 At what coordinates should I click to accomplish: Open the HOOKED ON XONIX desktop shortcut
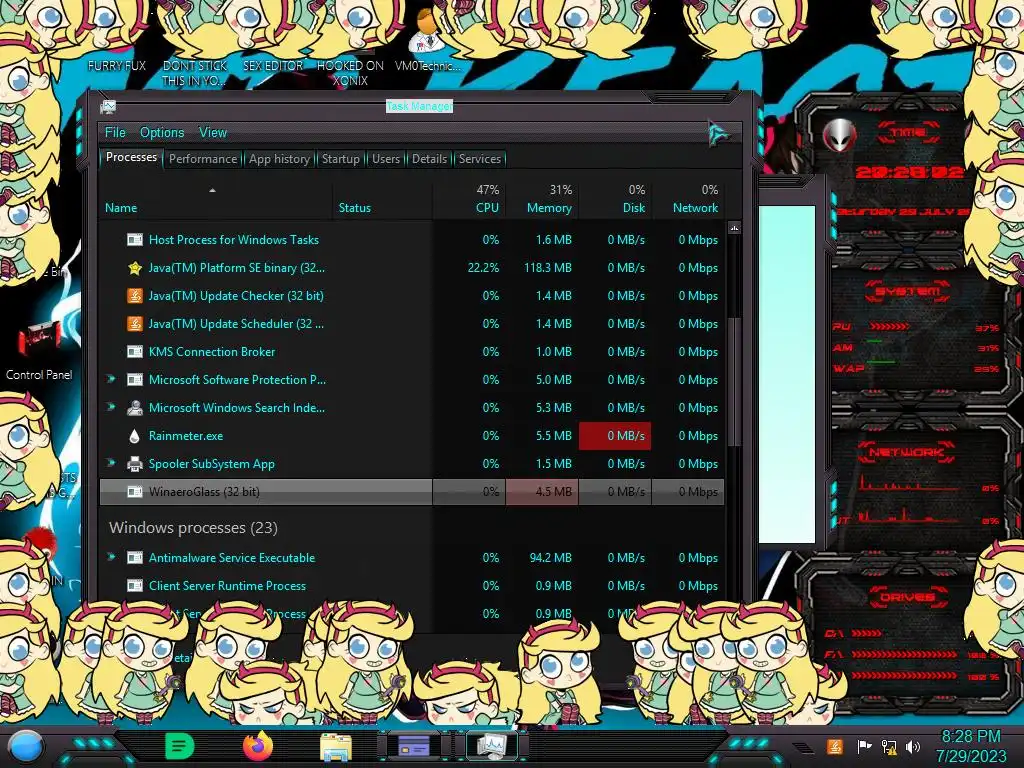(350, 72)
